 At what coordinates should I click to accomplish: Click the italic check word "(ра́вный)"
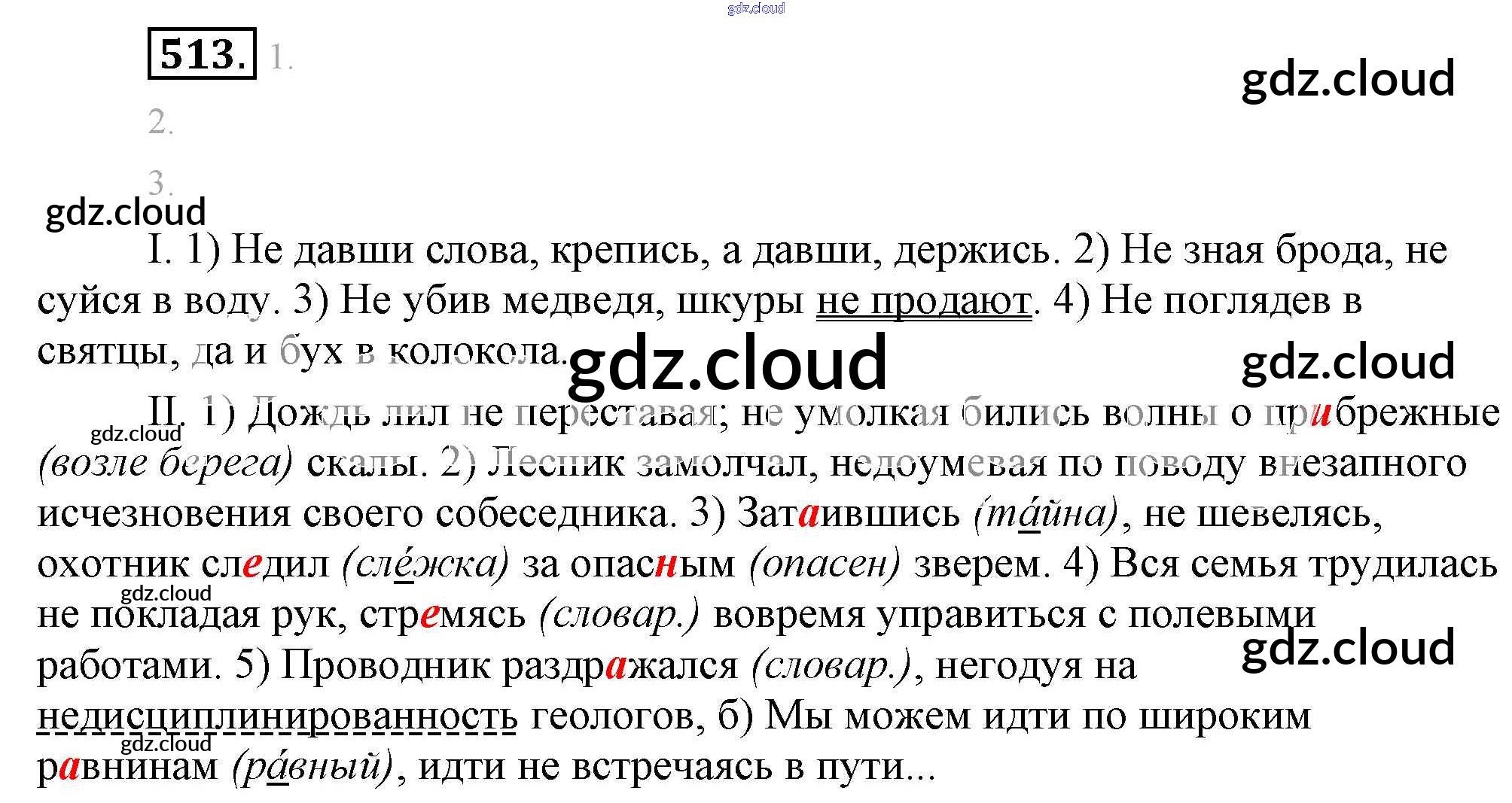[x=313, y=768]
